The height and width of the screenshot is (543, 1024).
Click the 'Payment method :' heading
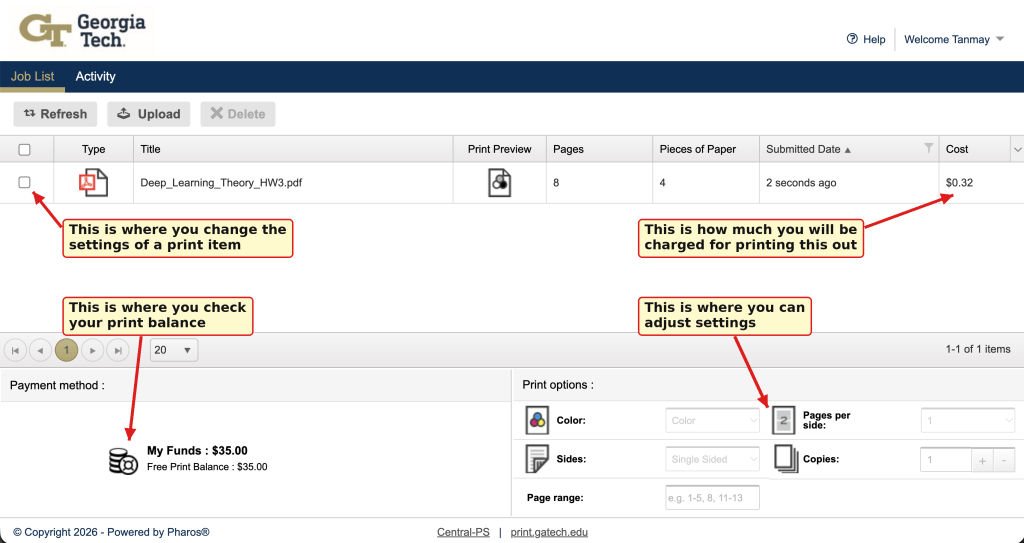57,386
